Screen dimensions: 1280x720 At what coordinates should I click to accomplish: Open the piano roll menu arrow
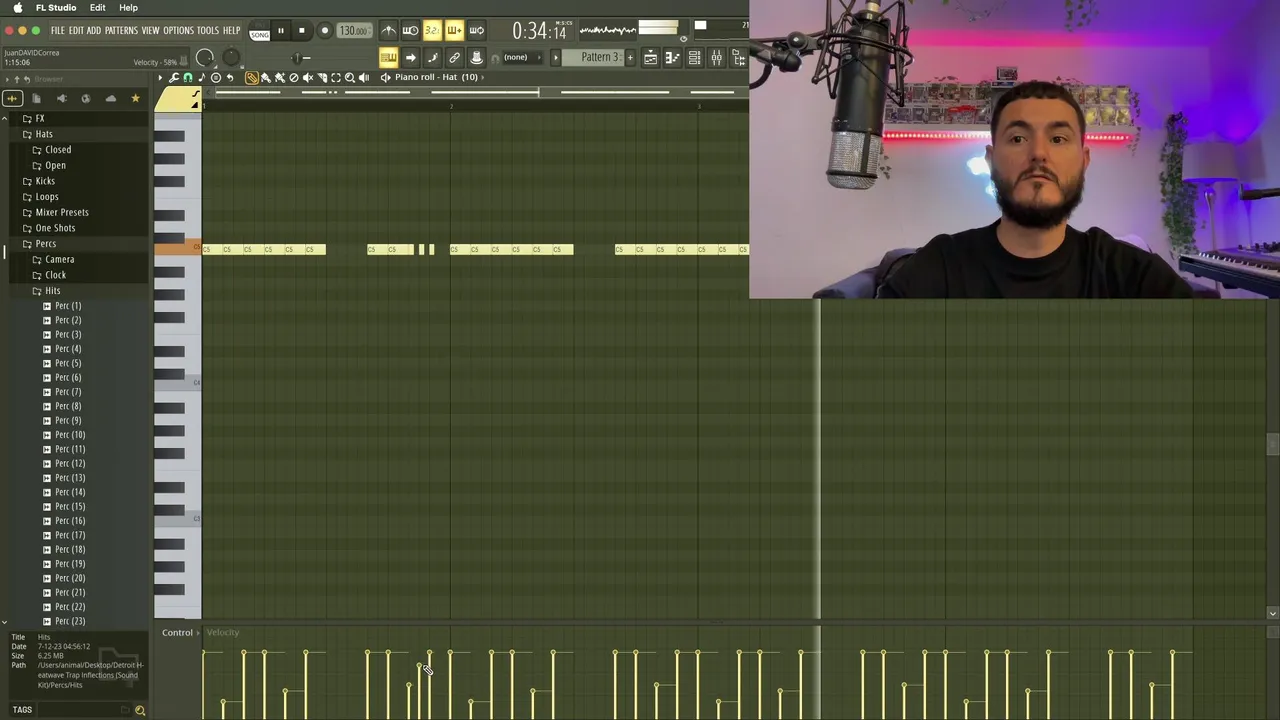click(160, 77)
